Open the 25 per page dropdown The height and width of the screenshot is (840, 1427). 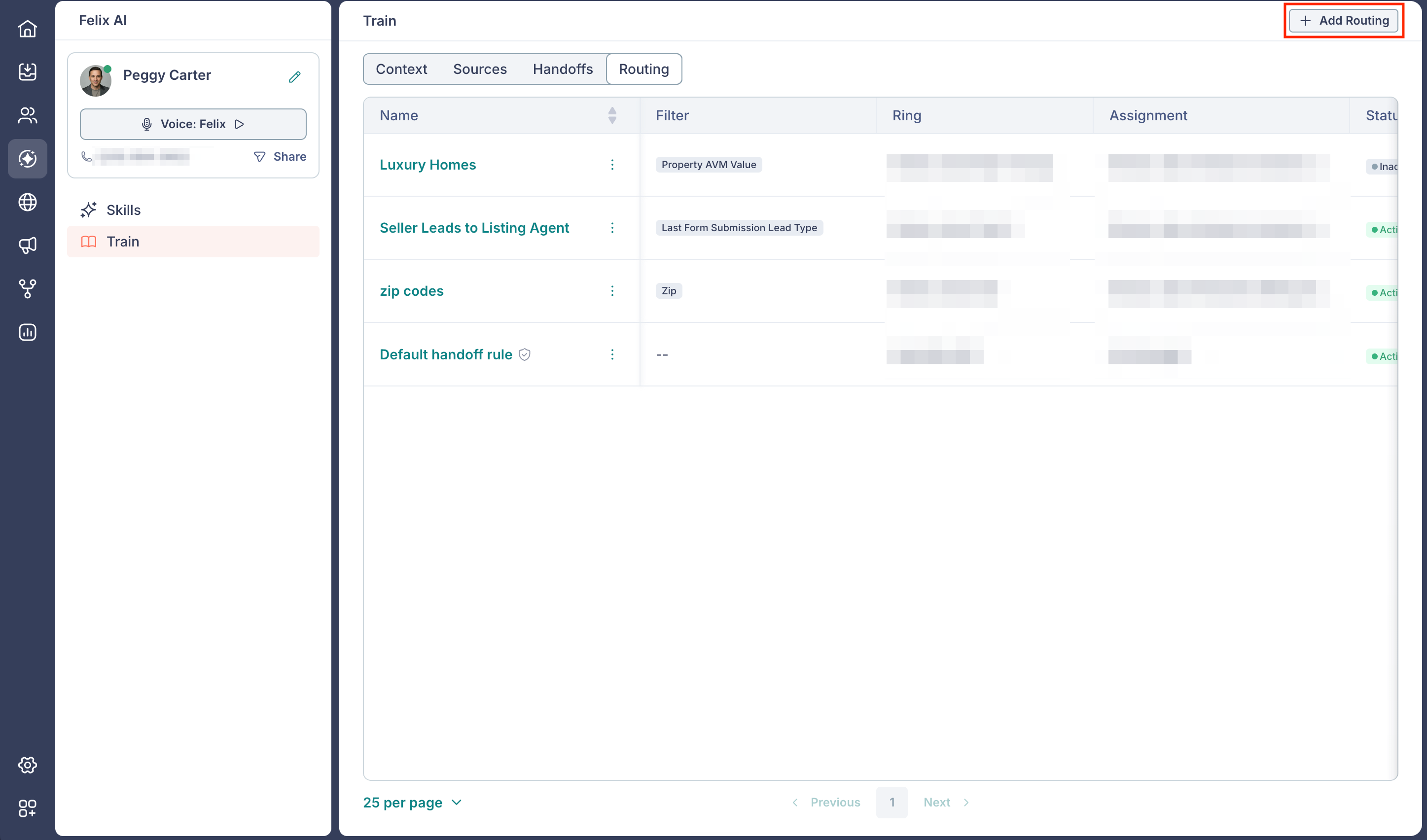coord(413,802)
